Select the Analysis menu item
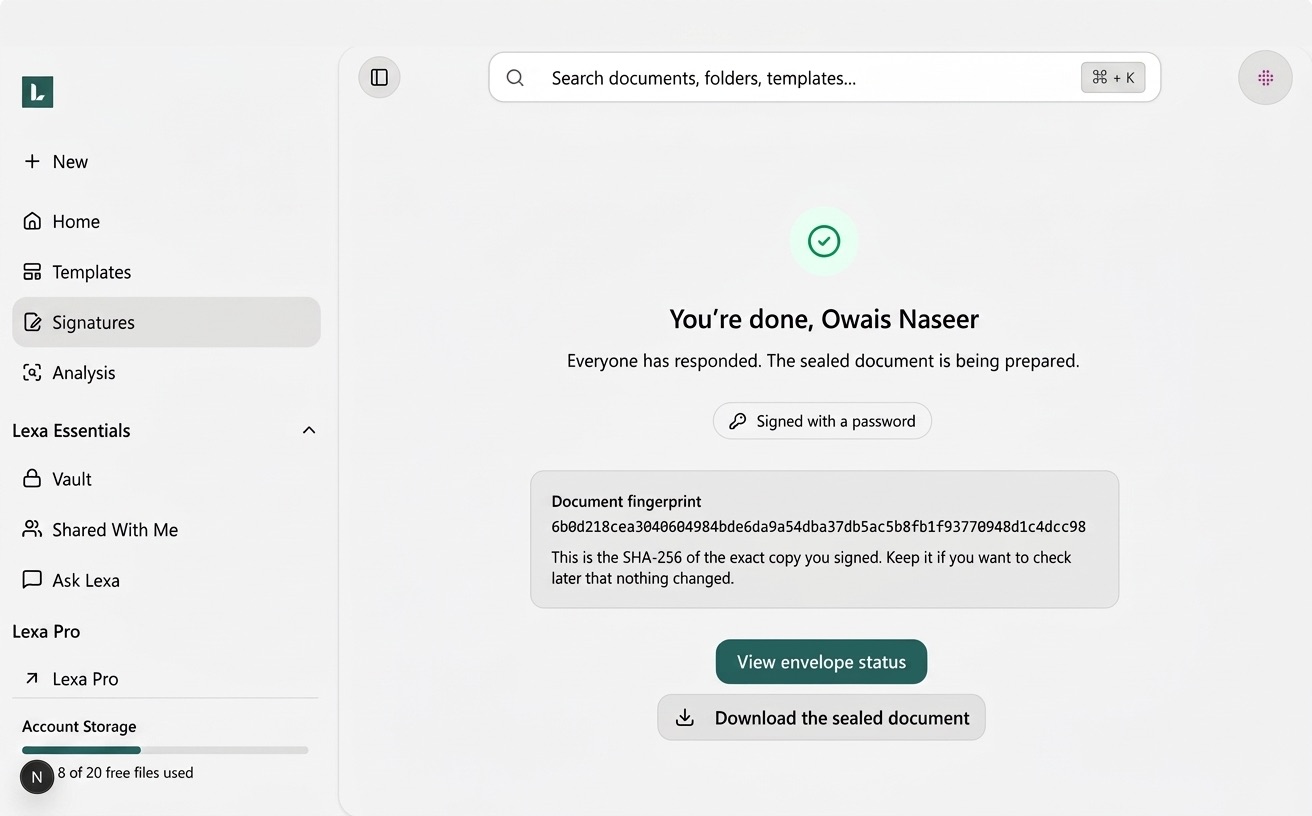This screenshot has height=816, width=1312. click(166, 372)
